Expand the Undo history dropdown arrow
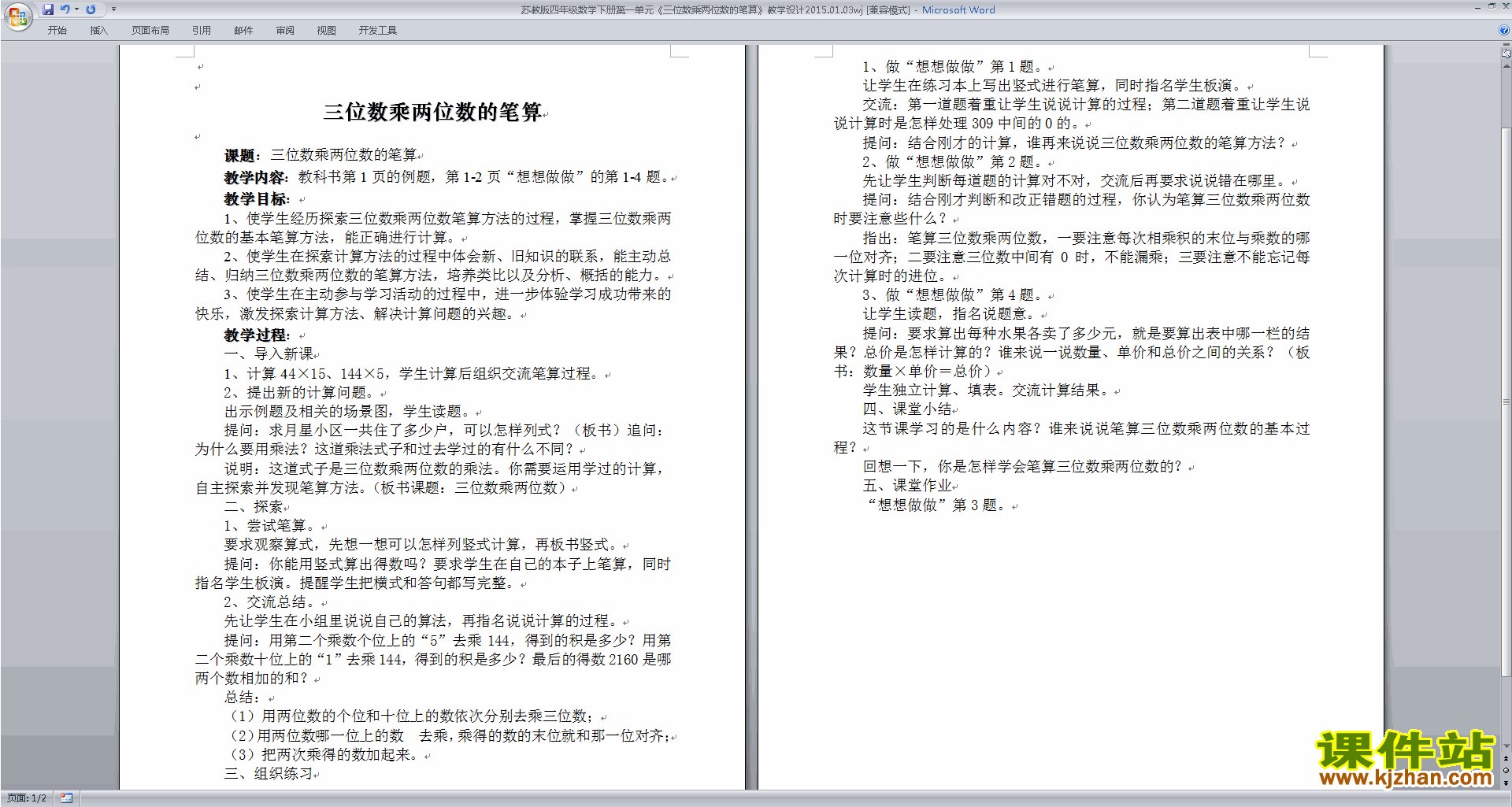 coord(76,9)
